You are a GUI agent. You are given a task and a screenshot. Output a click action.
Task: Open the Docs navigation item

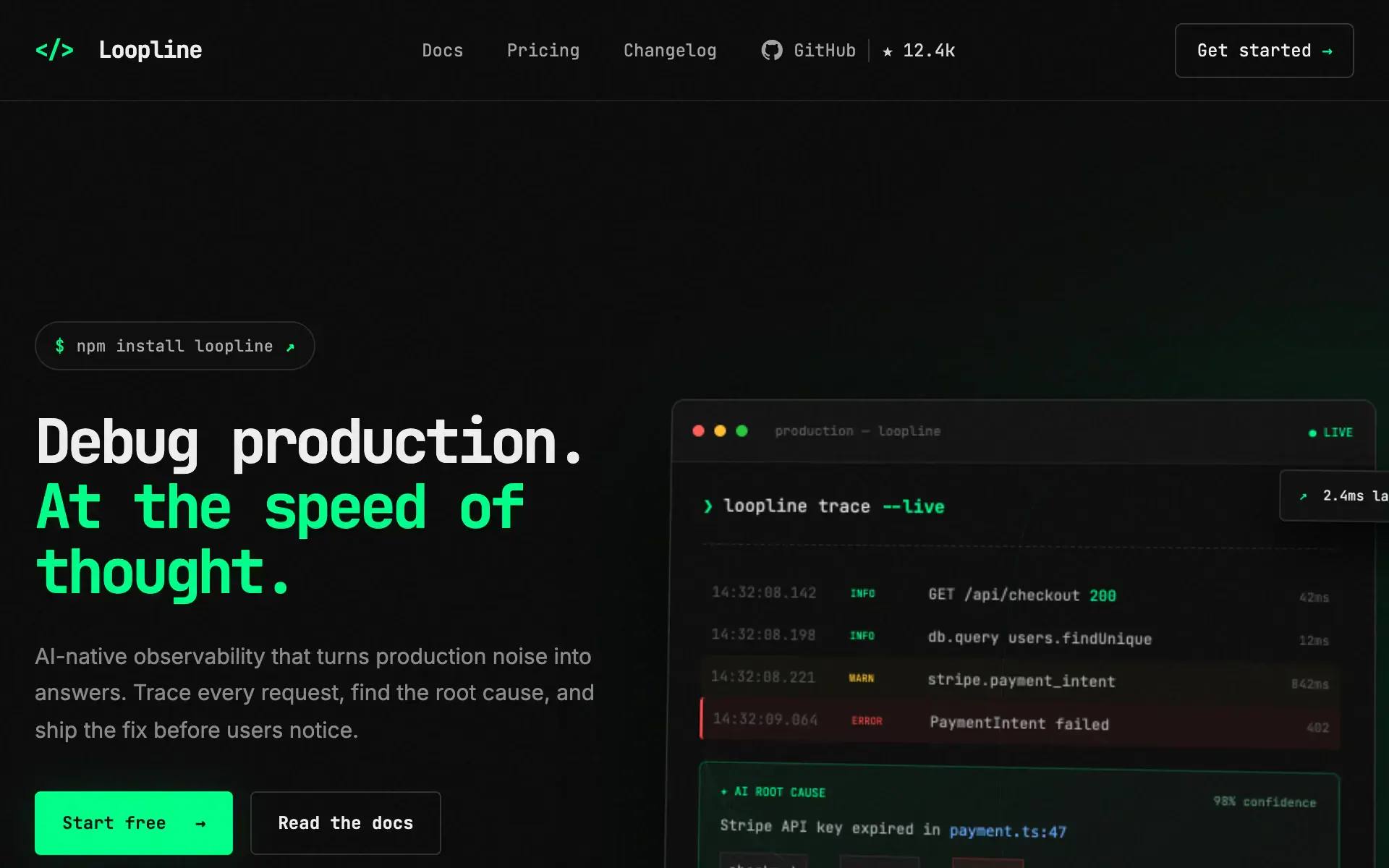click(442, 51)
